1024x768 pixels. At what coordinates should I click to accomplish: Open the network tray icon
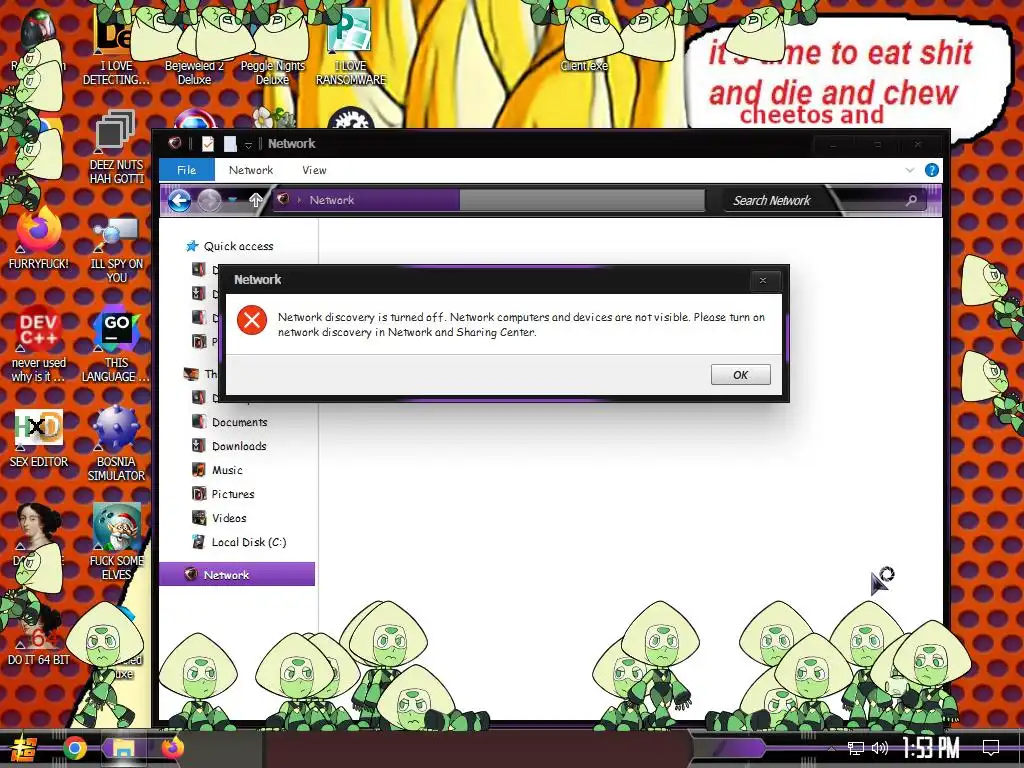coord(856,748)
